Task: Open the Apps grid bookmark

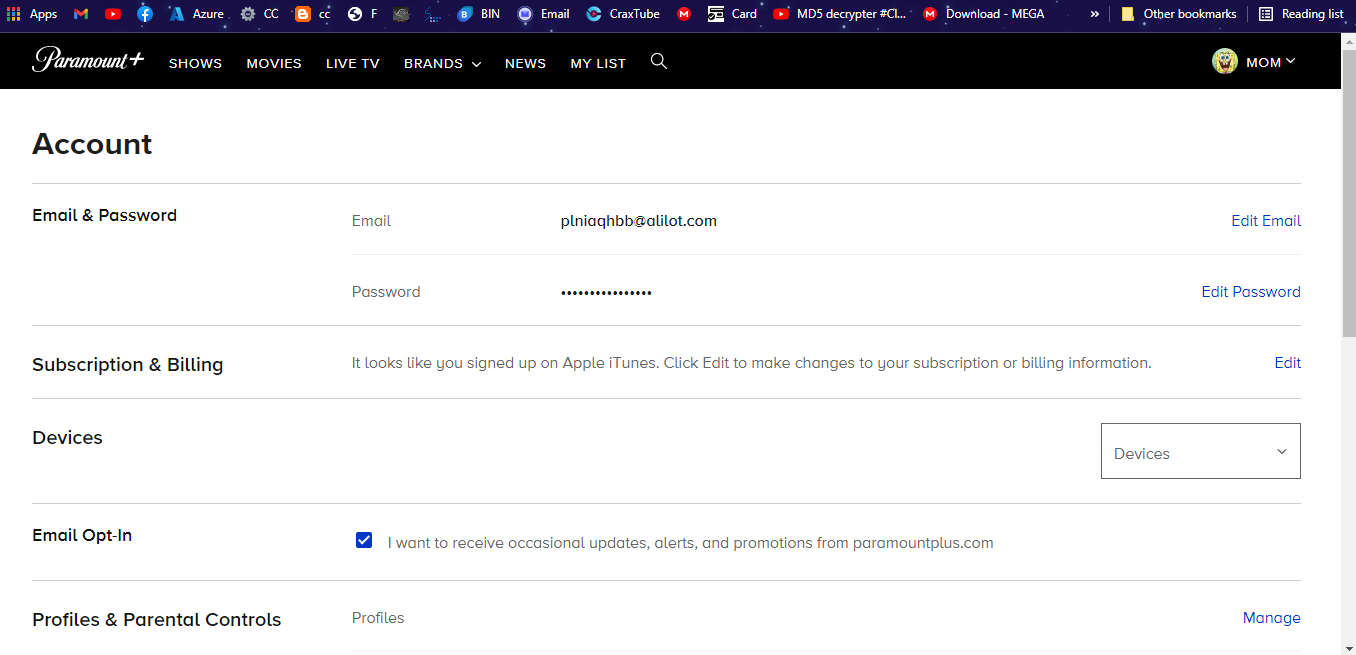Action: [32, 14]
